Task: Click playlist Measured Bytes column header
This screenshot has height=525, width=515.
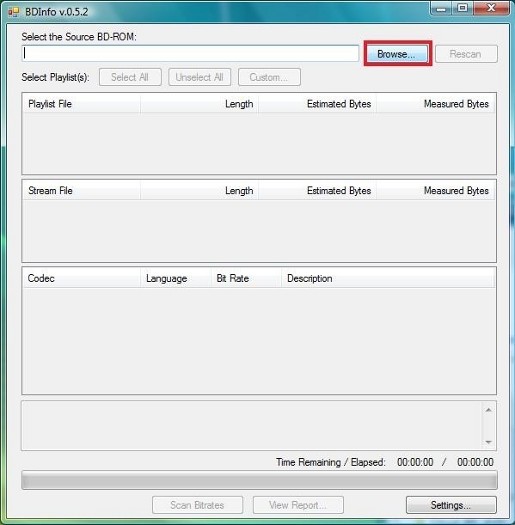Action: click(435, 104)
